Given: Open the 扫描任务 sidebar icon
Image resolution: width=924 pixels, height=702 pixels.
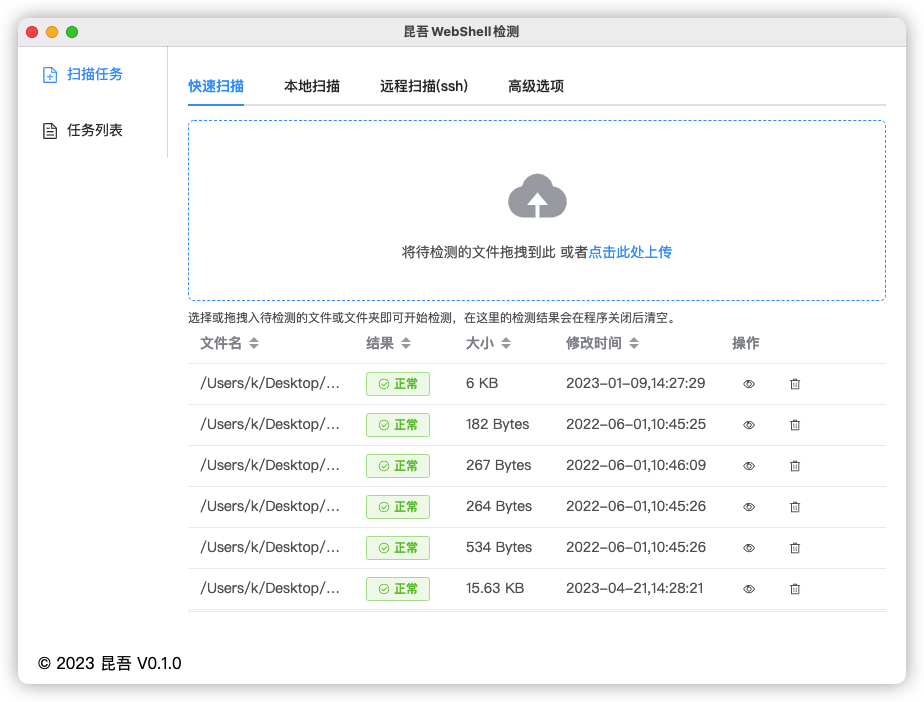Looking at the screenshot, I should click(51, 73).
